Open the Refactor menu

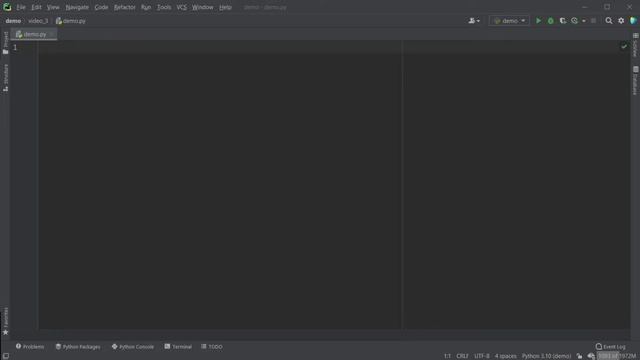click(124, 7)
